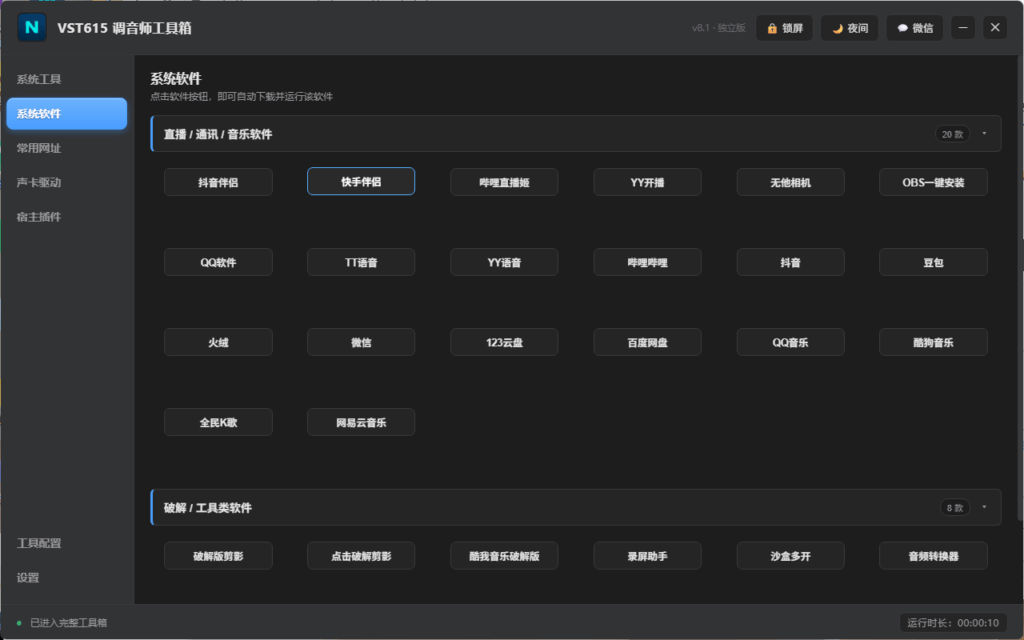Open YY开播 software
The width and height of the screenshot is (1024, 640).
pyautogui.click(x=647, y=182)
